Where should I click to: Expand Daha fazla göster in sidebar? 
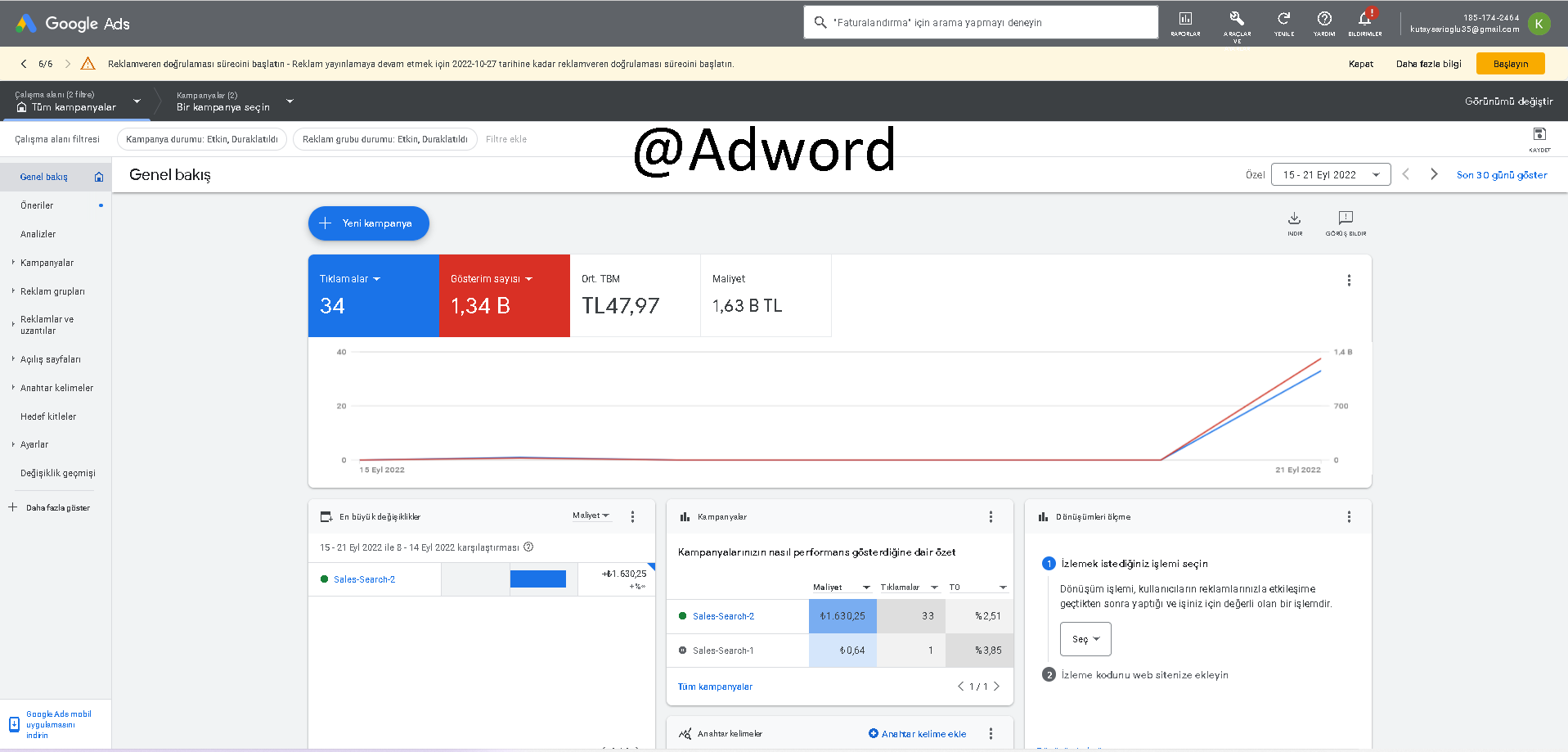49,507
